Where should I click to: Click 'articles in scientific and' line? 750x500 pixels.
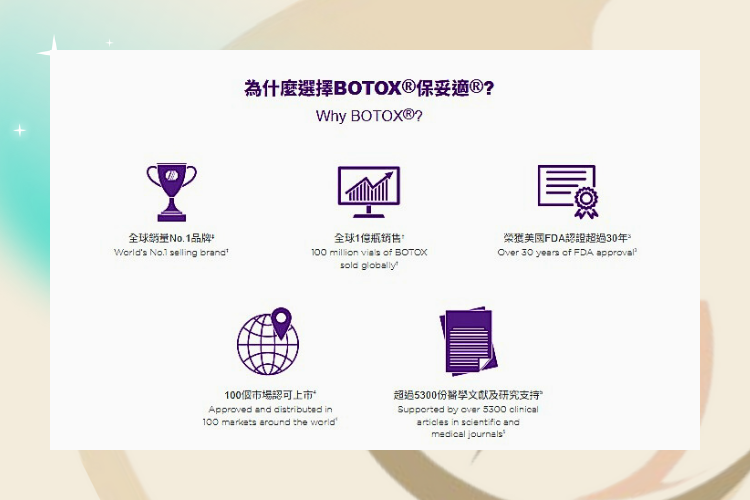(468, 422)
